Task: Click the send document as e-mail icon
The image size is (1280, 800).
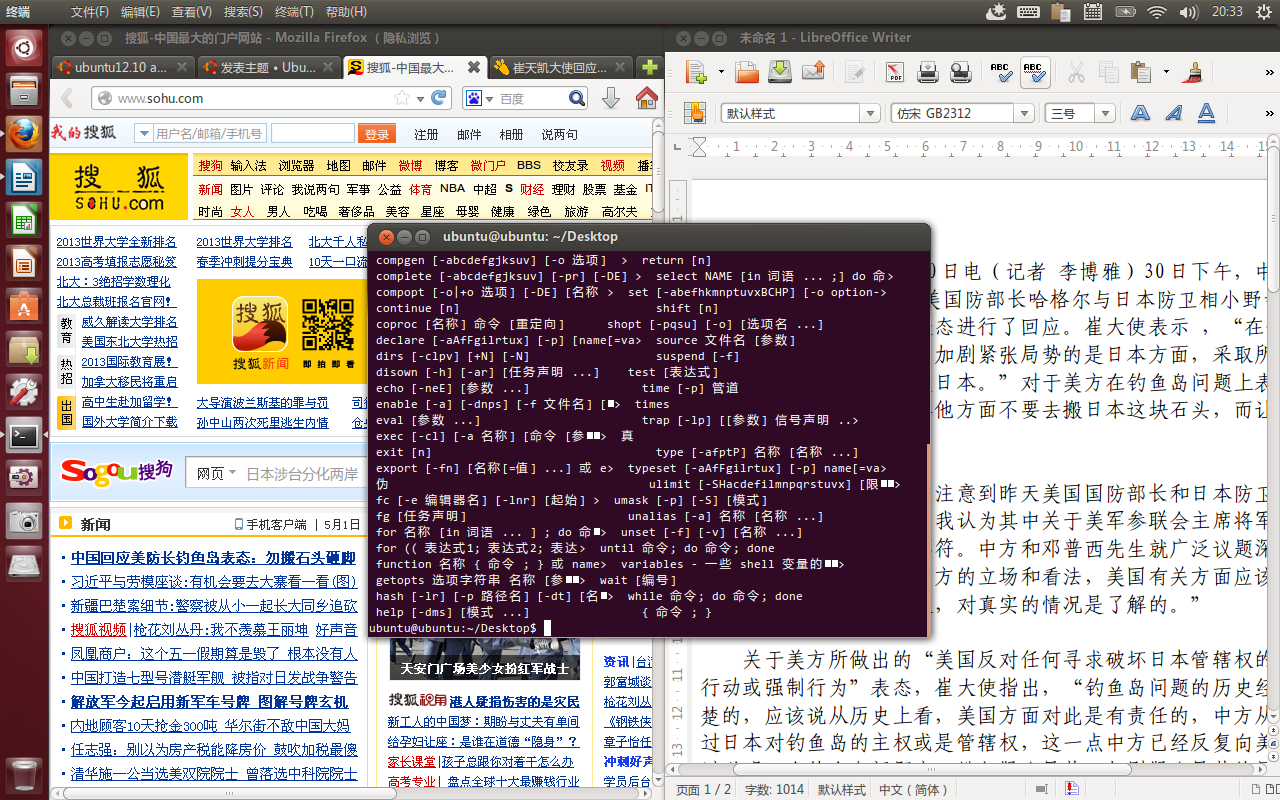Action: (x=813, y=72)
